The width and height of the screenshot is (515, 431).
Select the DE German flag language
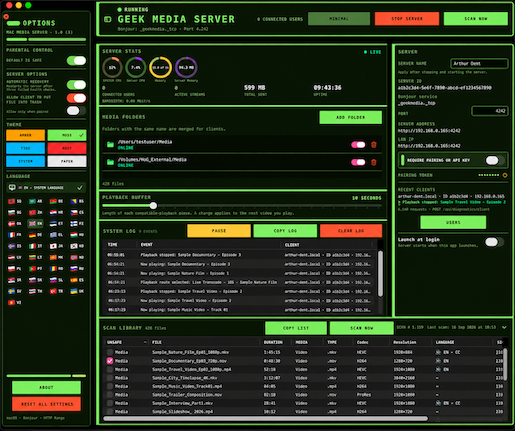tap(36, 235)
